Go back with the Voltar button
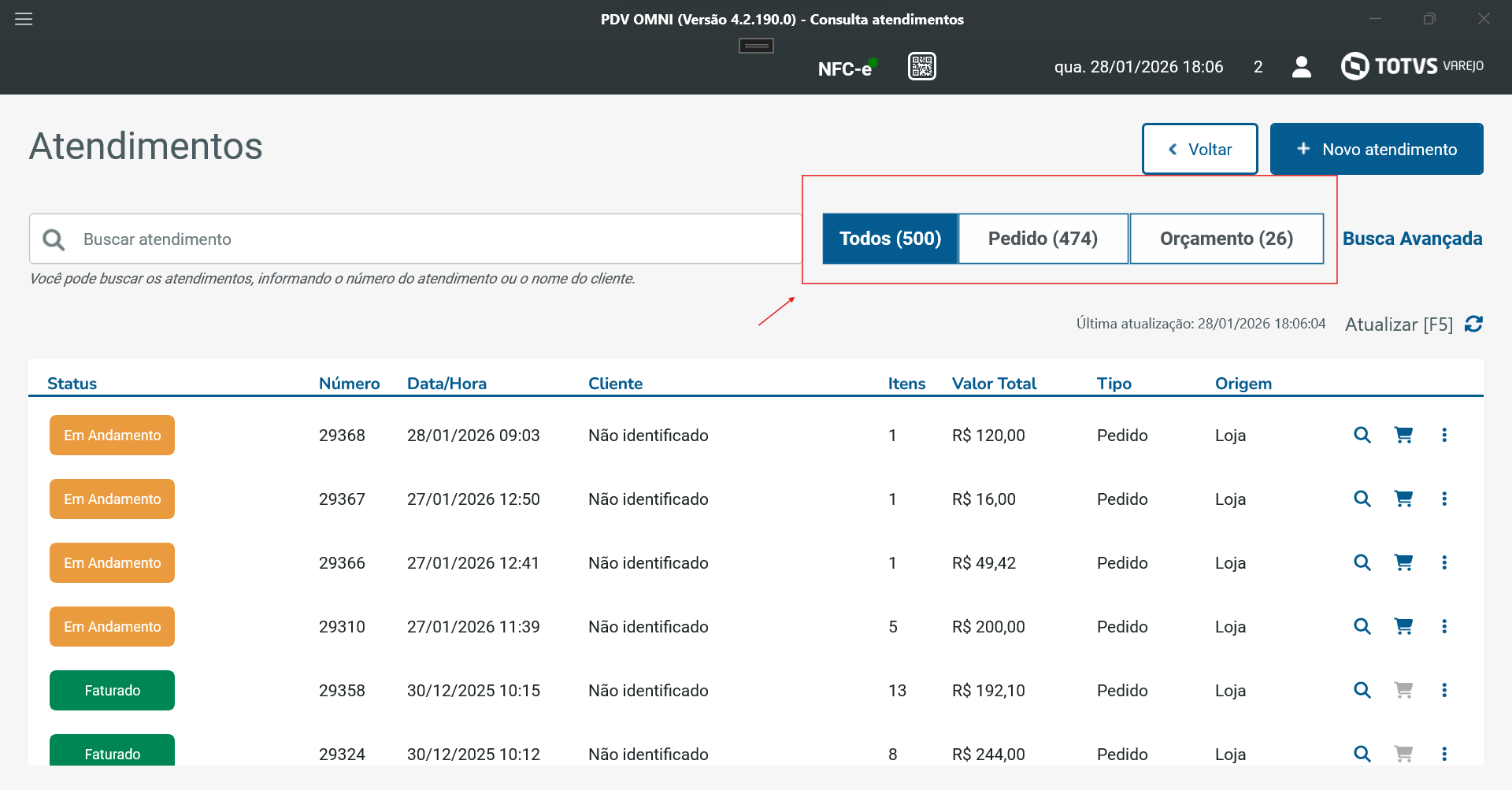This screenshot has height=790, width=1512. point(1200,149)
